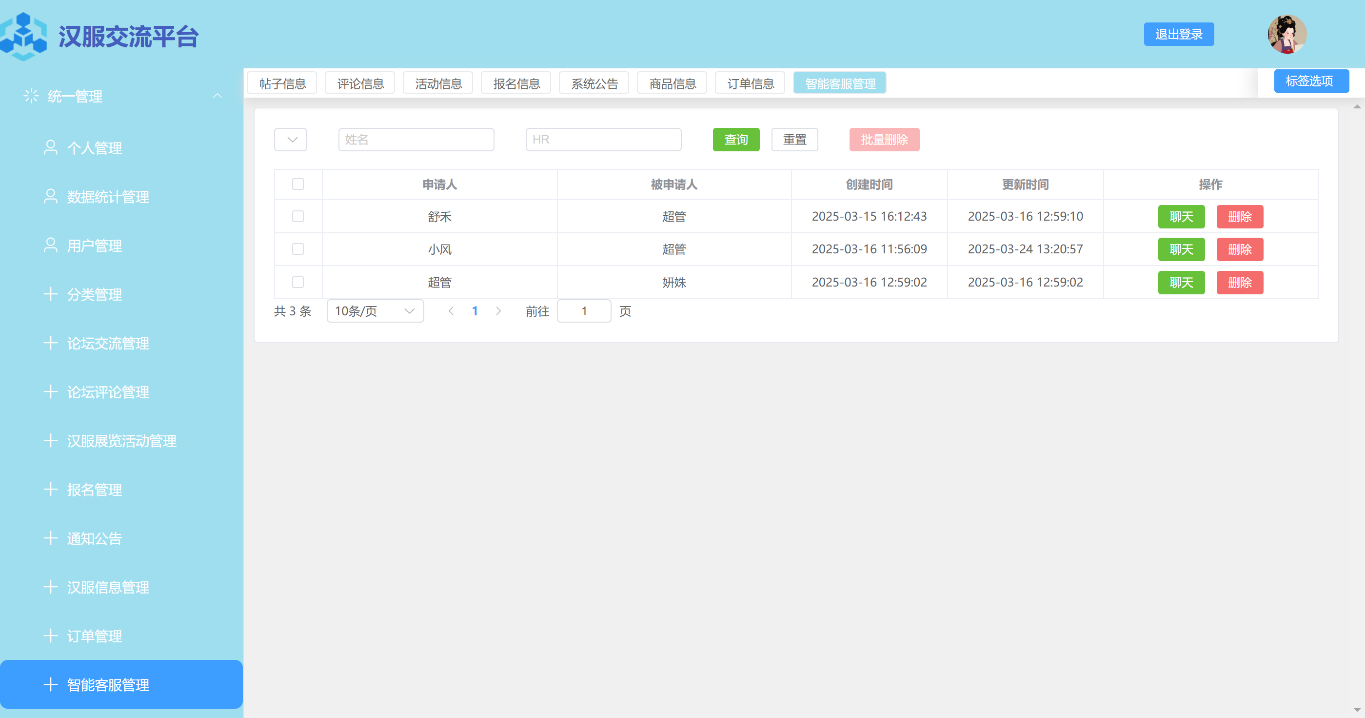Select all rows with the header checkbox
This screenshot has width=1365, height=718.
(x=298, y=184)
